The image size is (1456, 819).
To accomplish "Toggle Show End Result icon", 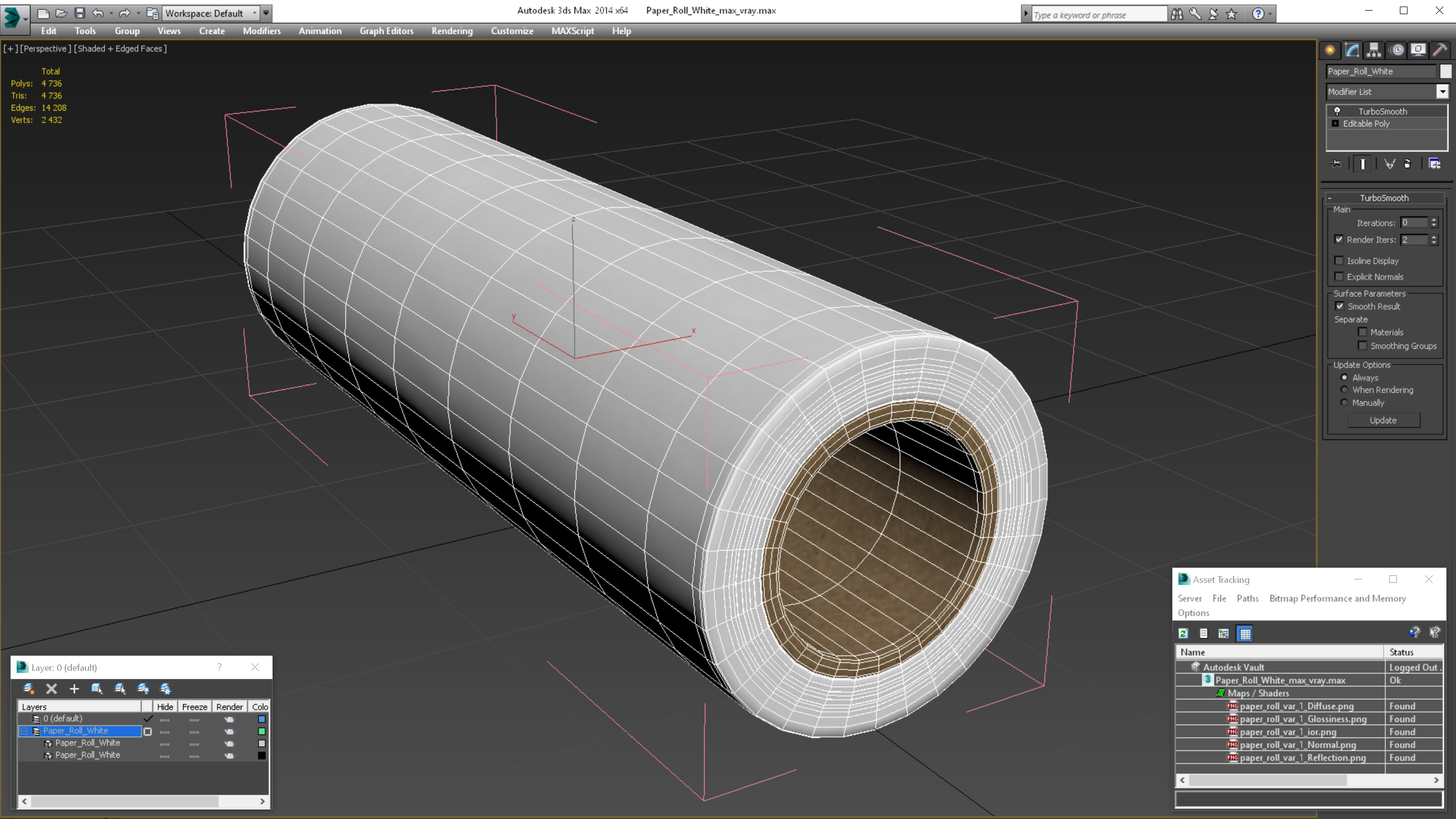I will point(1363,164).
